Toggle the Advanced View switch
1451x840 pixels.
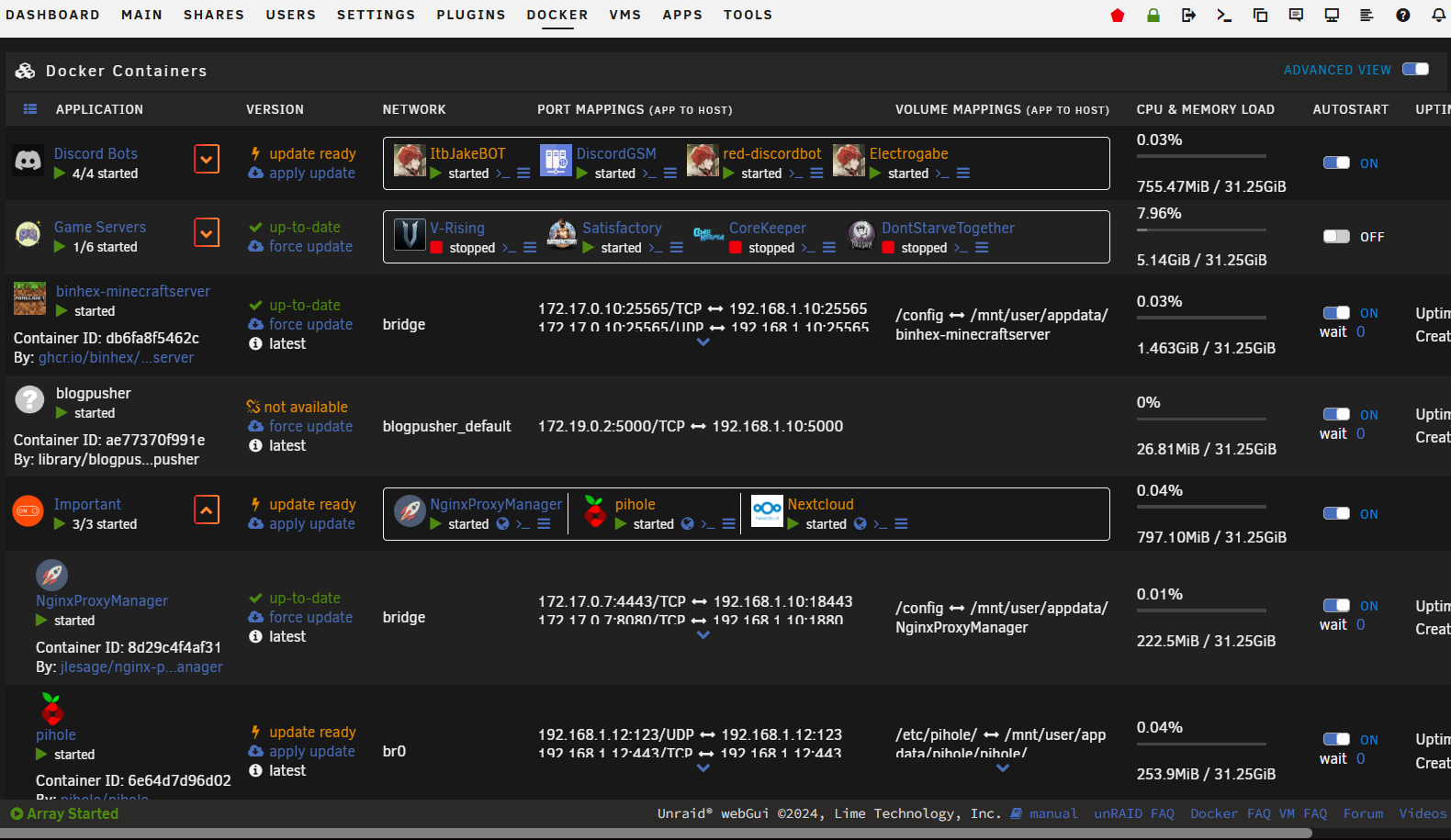coord(1415,70)
